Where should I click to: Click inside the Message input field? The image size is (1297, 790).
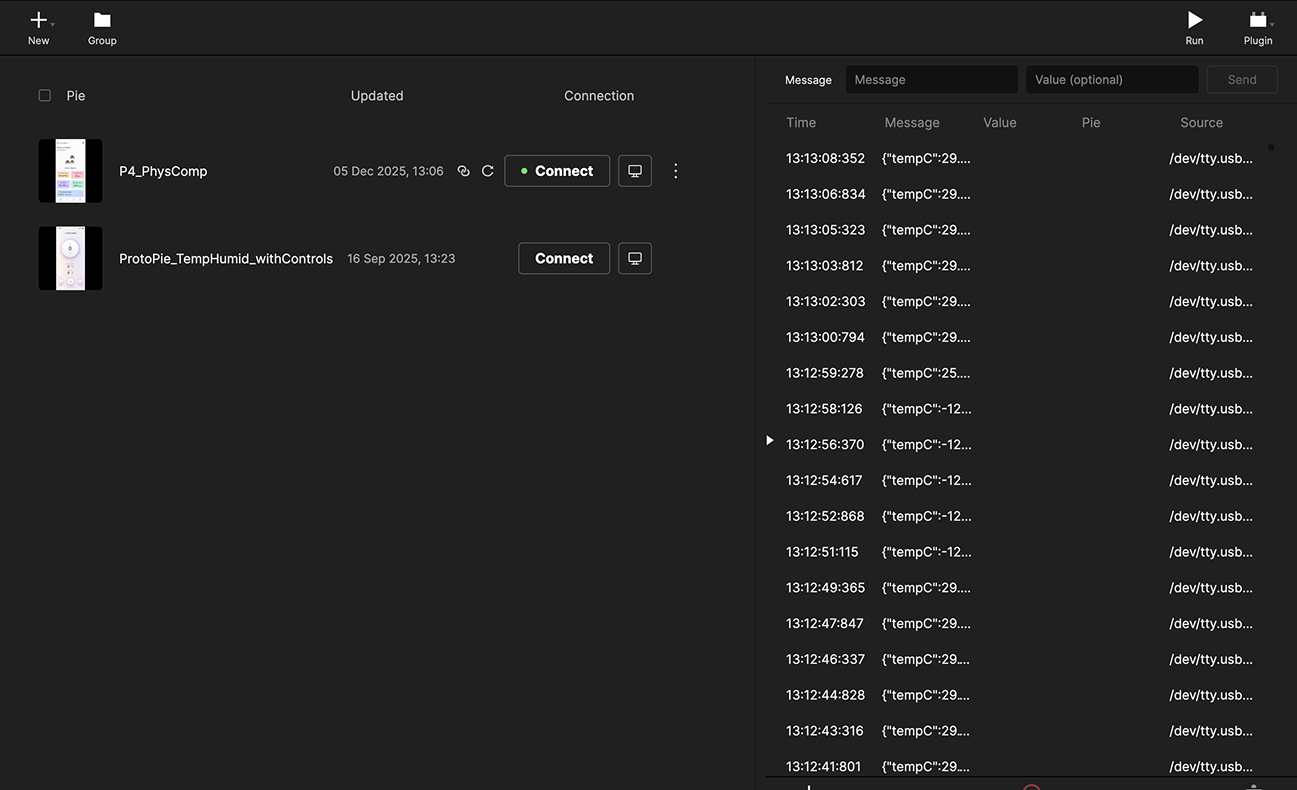[931, 79]
